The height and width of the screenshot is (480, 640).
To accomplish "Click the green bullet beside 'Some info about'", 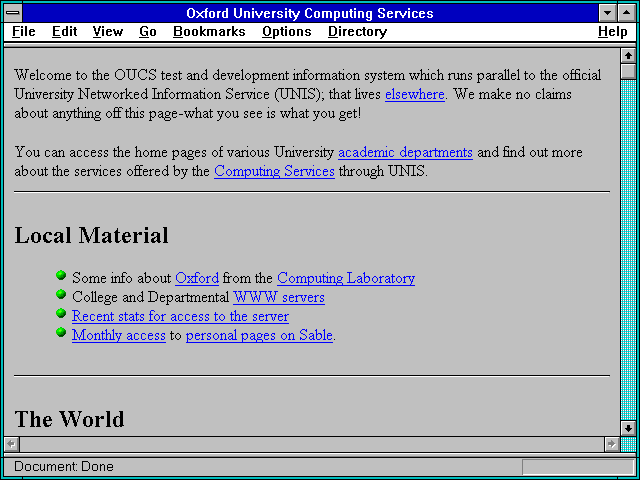I will [x=61, y=276].
